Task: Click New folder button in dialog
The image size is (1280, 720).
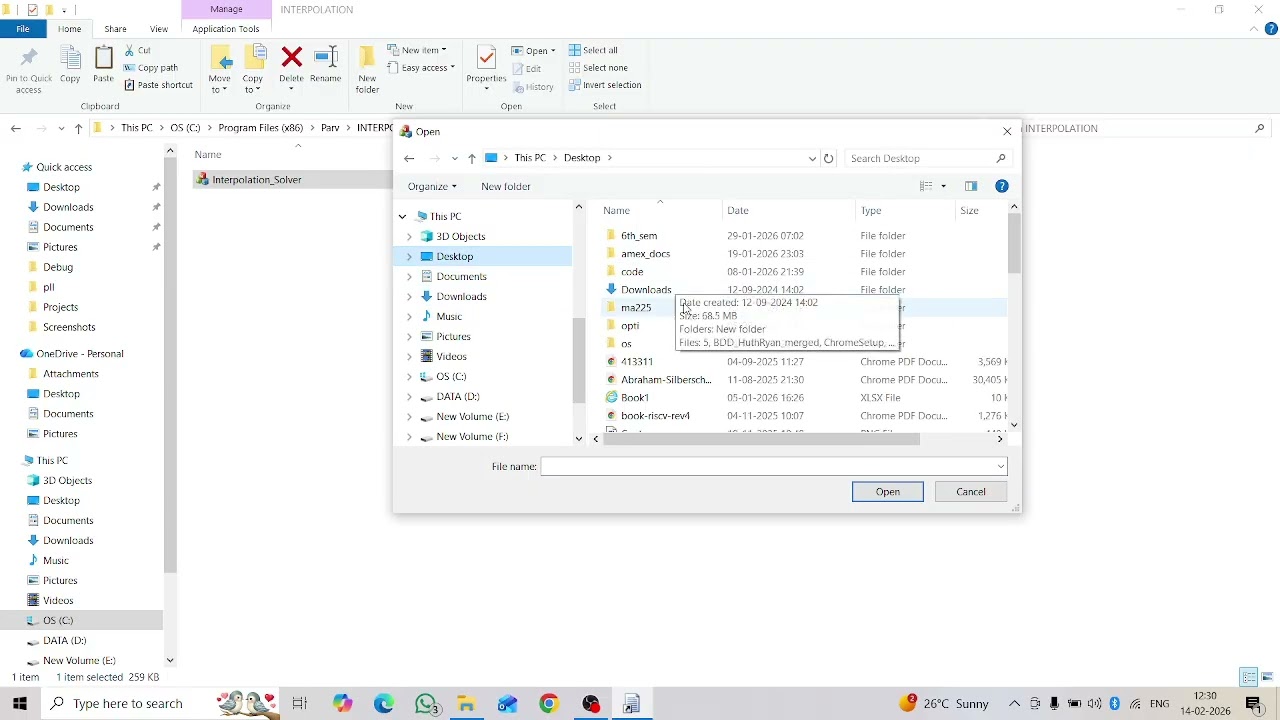Action: point(506,186)
